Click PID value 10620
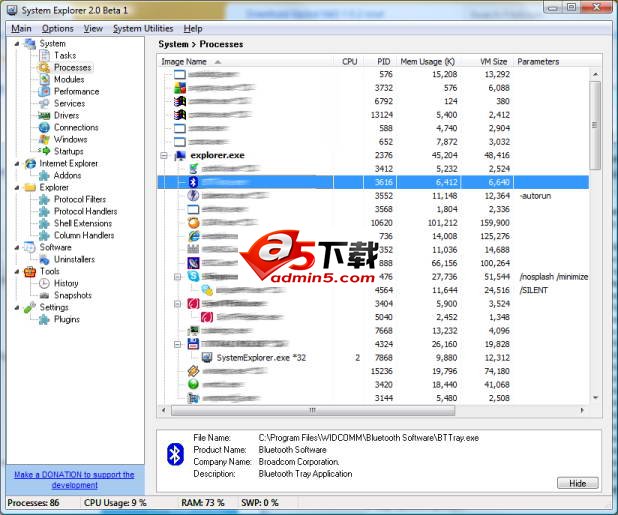This screenshot has height=515, width=618. coord(382,223)
